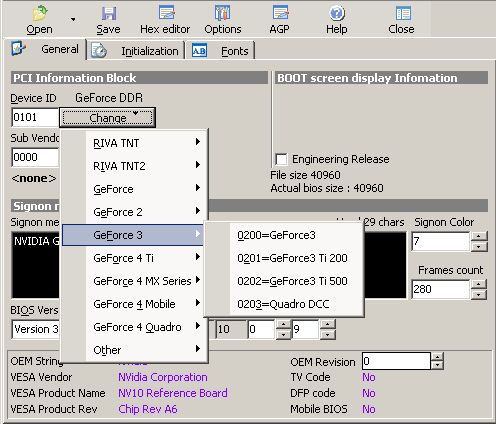Click the BIOS version field showing 0
The width and height of the screenshot is (496, 424).
coord(261,329)
